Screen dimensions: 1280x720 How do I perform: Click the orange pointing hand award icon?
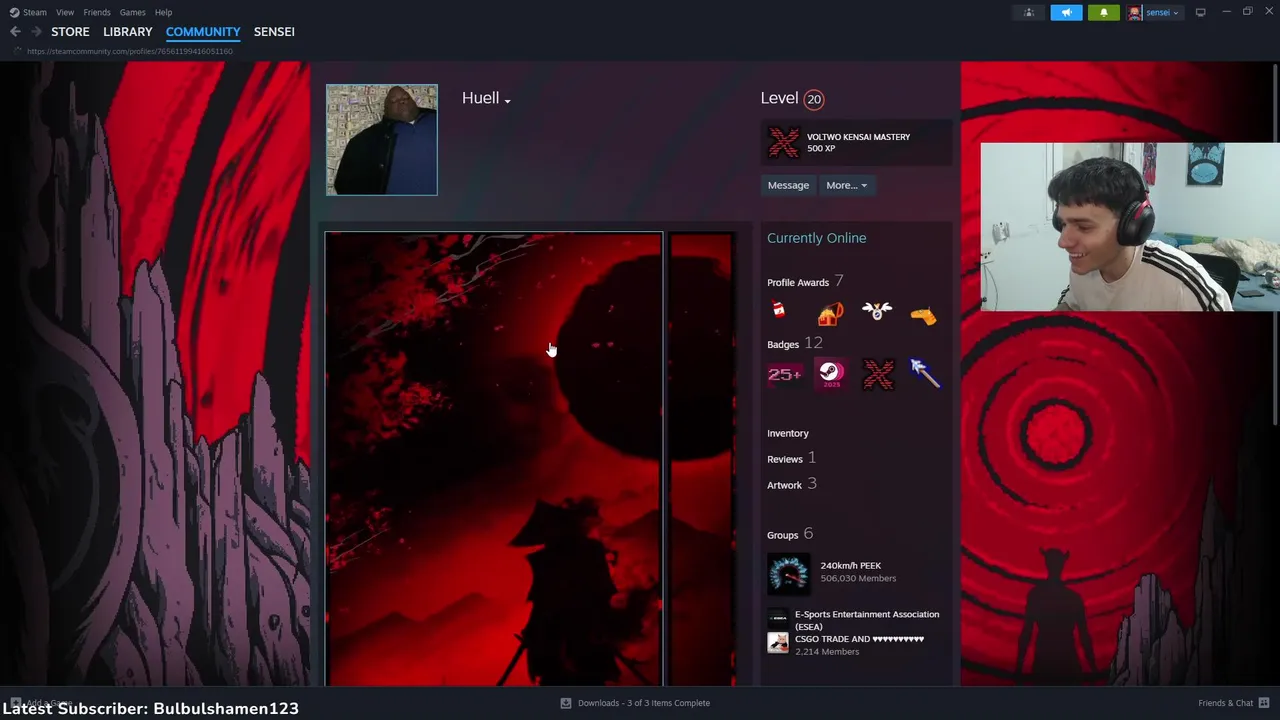924,315
